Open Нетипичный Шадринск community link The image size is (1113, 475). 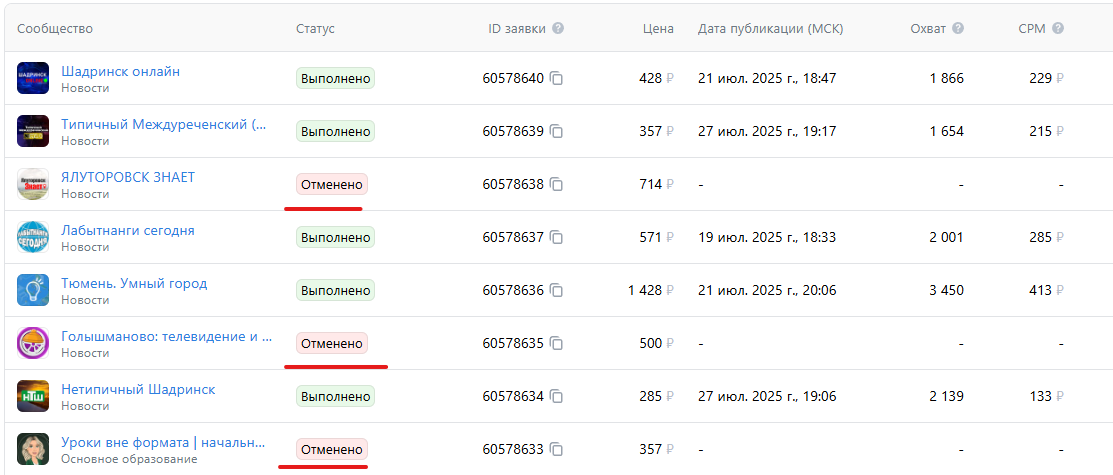138,390
